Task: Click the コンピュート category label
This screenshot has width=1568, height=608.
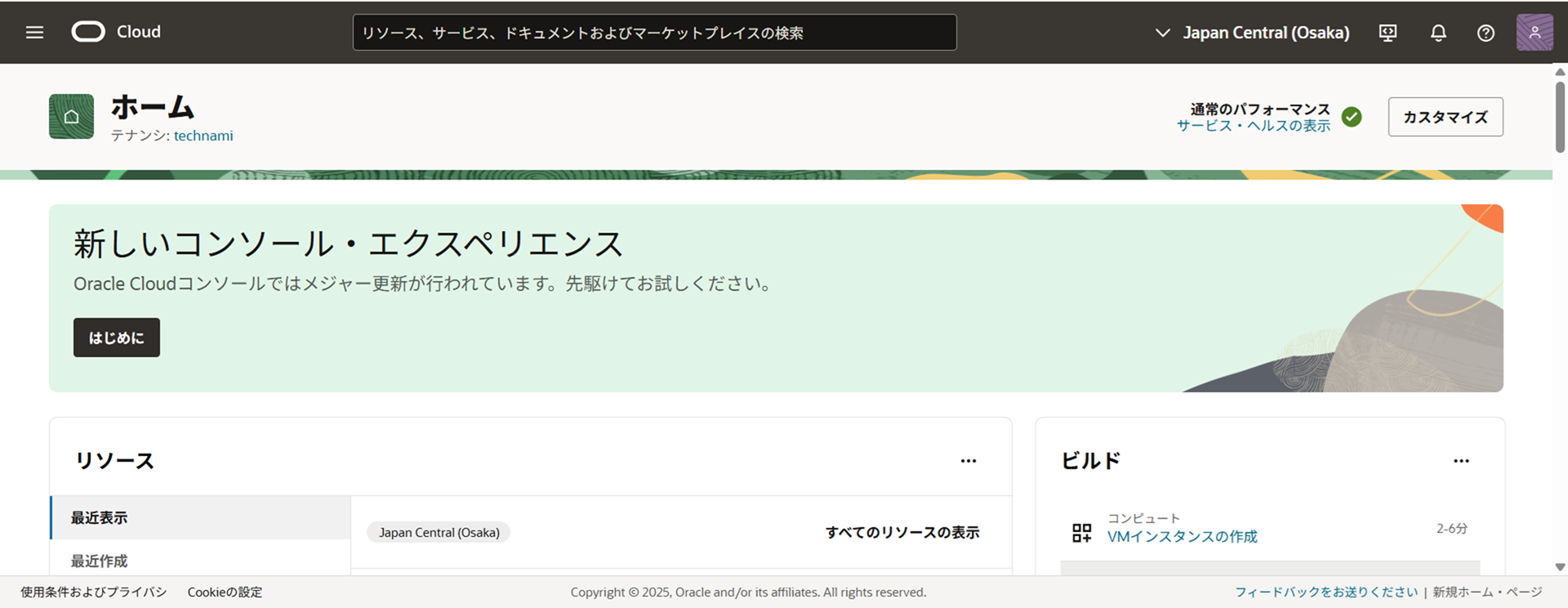Action: tap(1143, 518)
